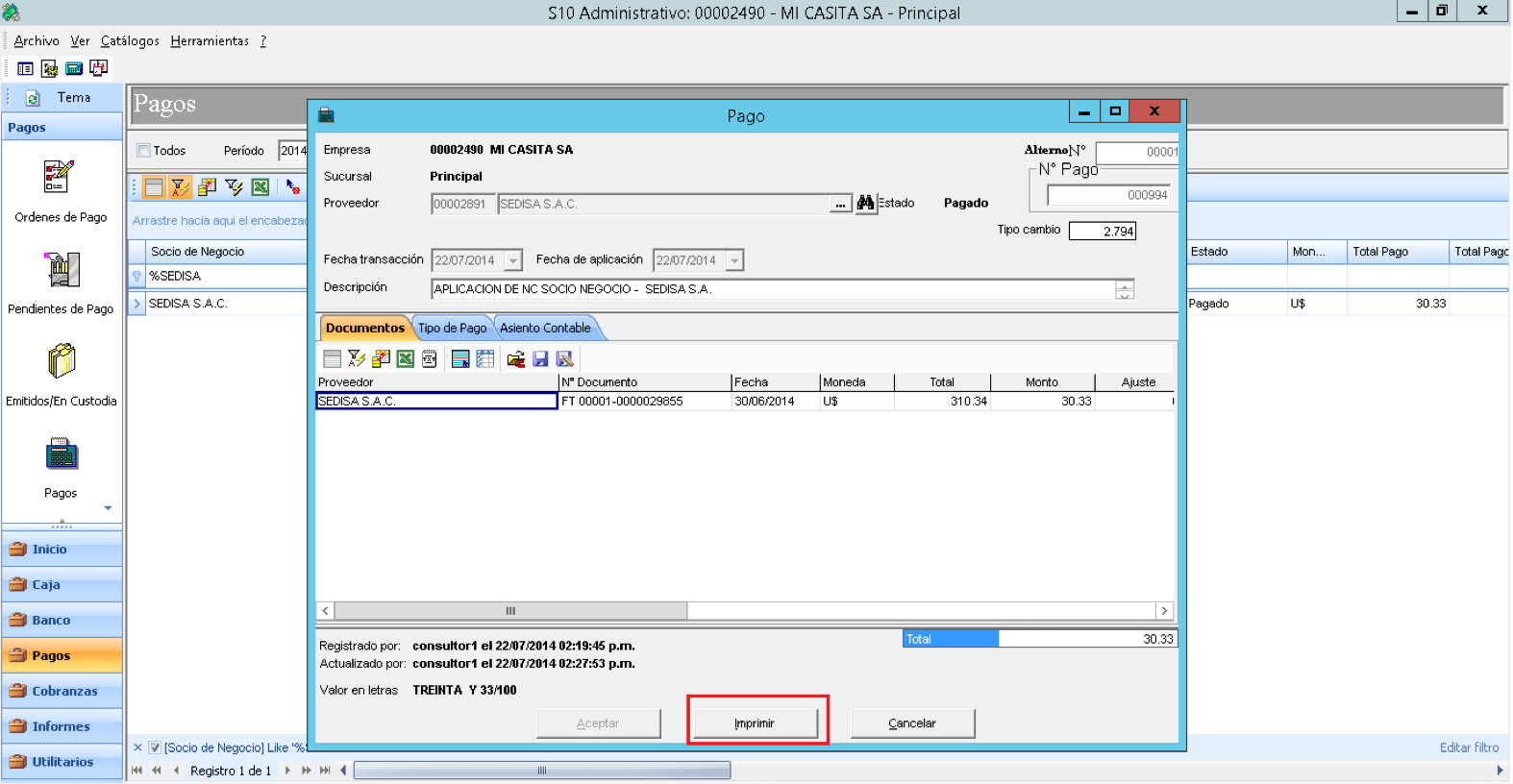Click the funnel filter icon in Documentos toolbar
Screen dimensions: 1513x784
pos(357,358)
